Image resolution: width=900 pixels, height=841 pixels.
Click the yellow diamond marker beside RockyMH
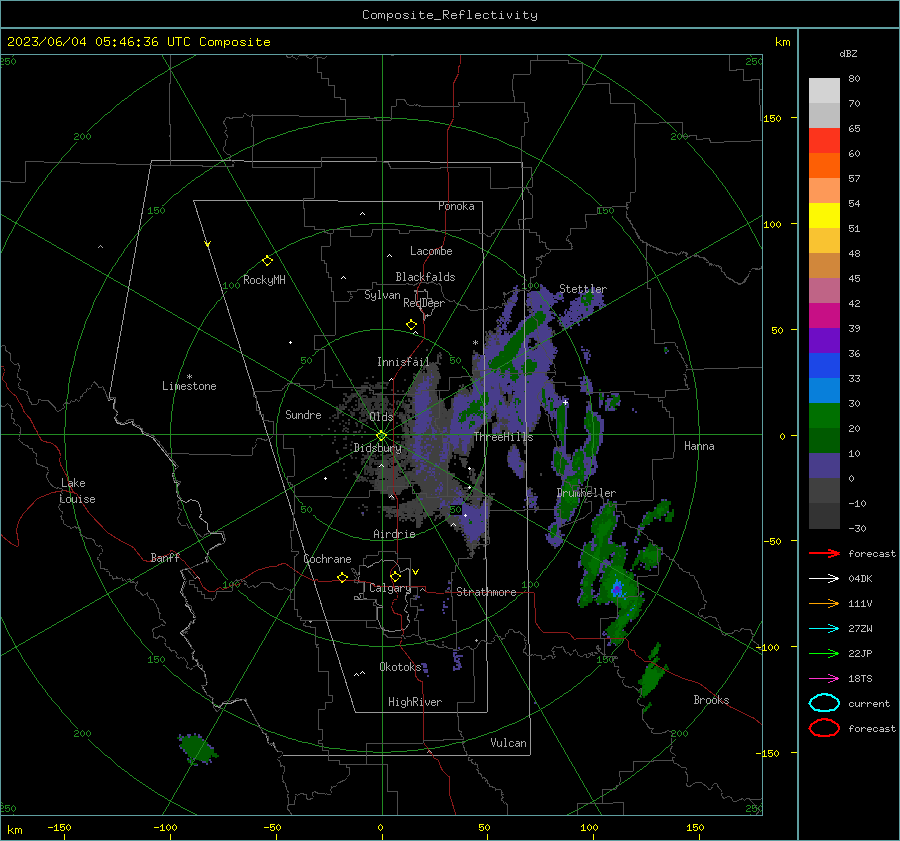click(267, 261)
